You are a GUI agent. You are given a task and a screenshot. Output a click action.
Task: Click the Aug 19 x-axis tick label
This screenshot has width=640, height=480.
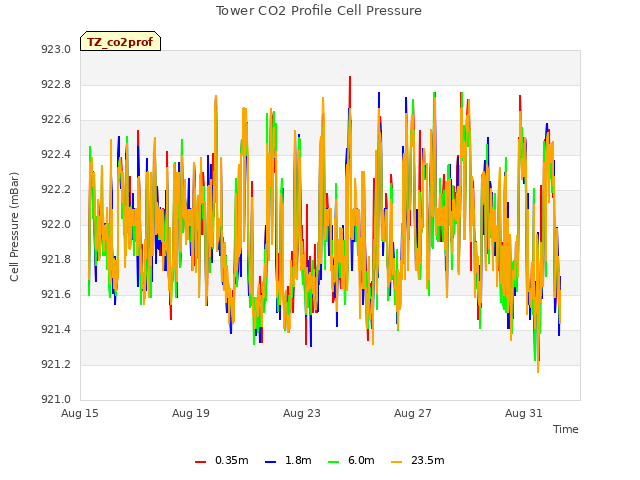point(191,413)
